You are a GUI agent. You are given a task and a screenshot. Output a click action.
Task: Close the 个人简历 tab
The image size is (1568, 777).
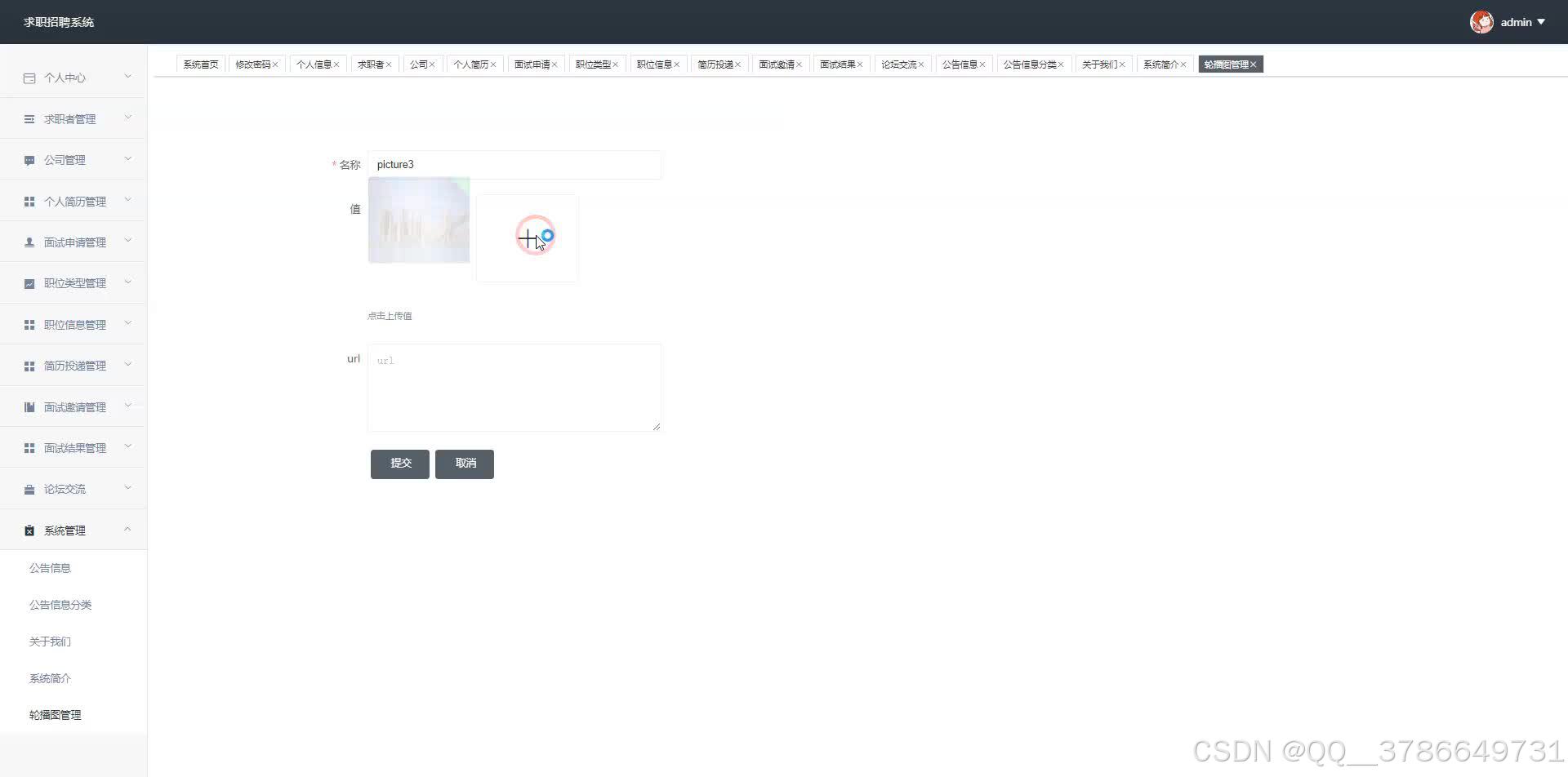tap(493, 64)
